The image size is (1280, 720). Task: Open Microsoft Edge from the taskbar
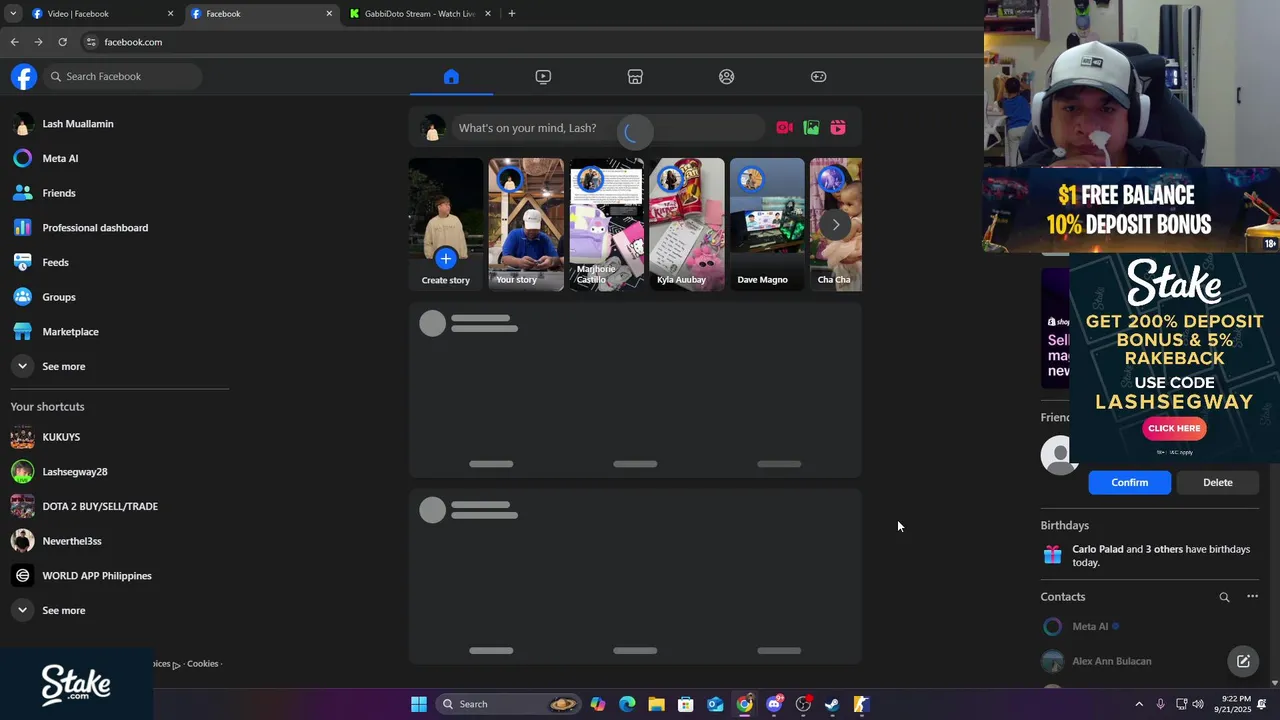click(627, 704)
